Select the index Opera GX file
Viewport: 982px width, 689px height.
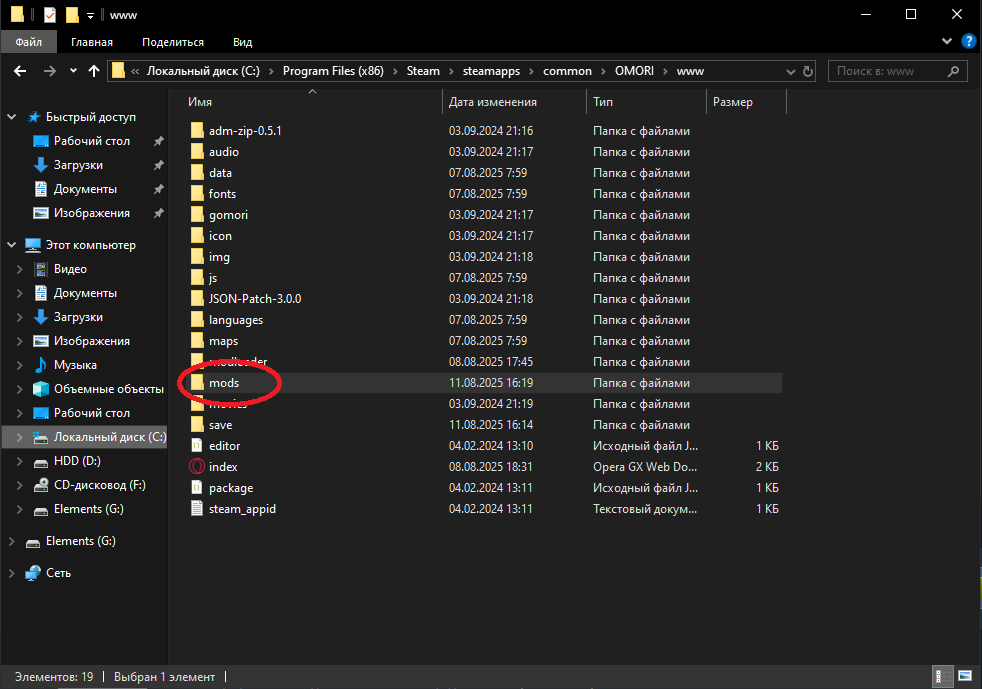[223, 467]
